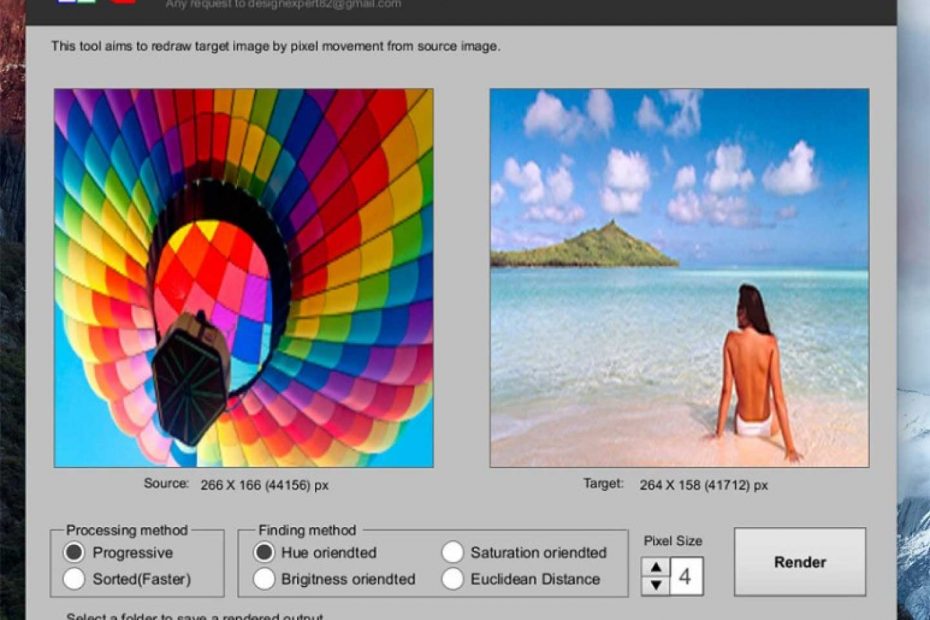Click the tool description text at top

coord(275,47)
